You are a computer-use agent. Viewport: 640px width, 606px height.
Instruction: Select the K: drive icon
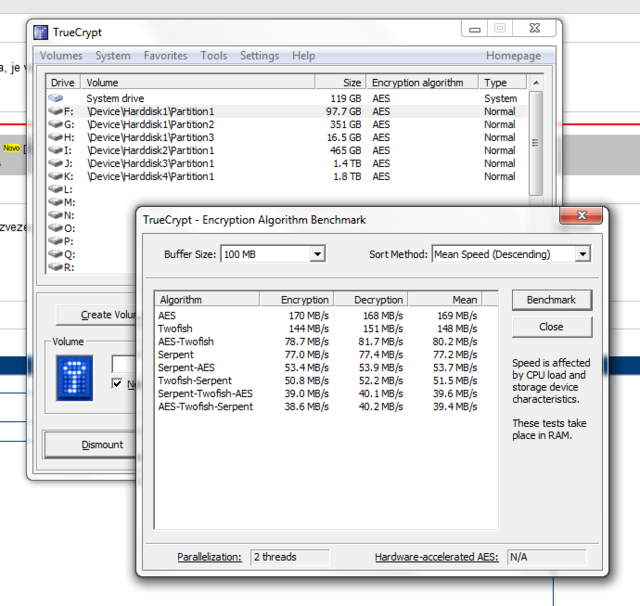coord(56,176)
